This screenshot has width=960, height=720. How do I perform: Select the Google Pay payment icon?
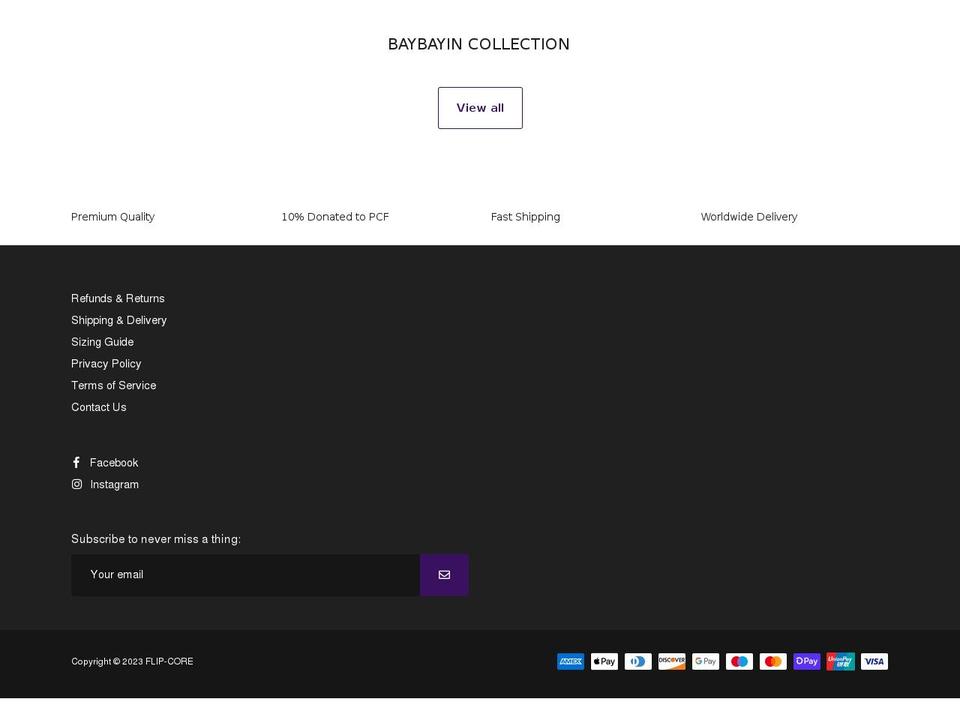[705, 661]
